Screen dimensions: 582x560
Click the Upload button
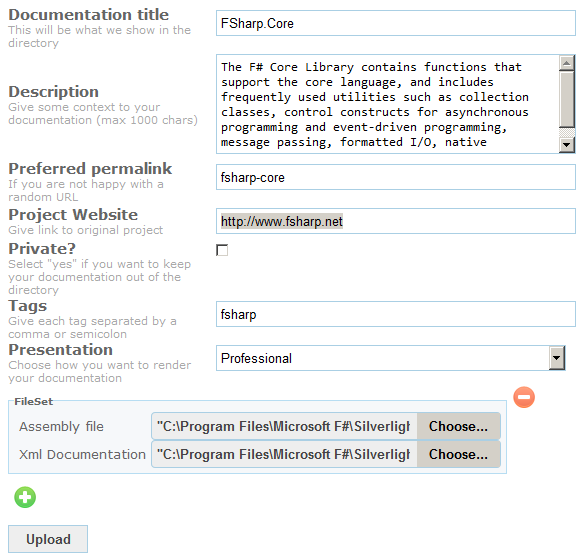pos(48,539)
